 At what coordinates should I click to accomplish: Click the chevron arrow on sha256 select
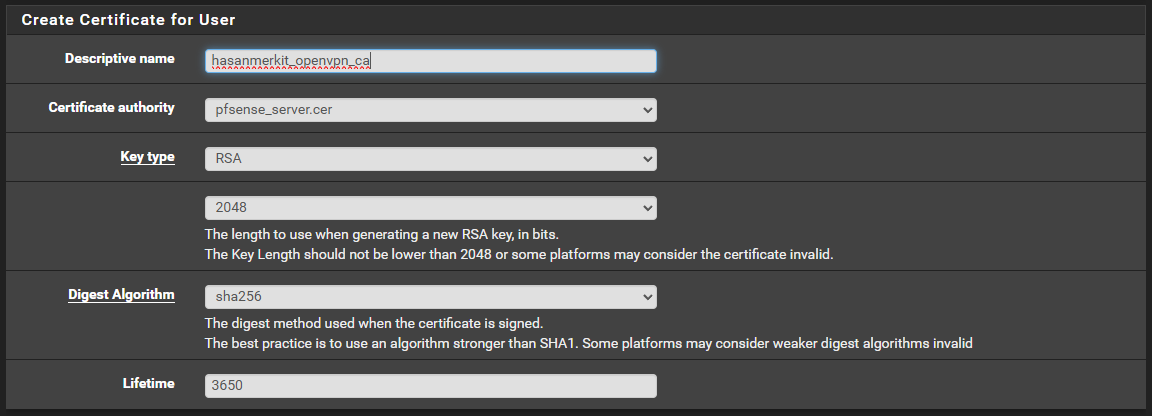647,297
